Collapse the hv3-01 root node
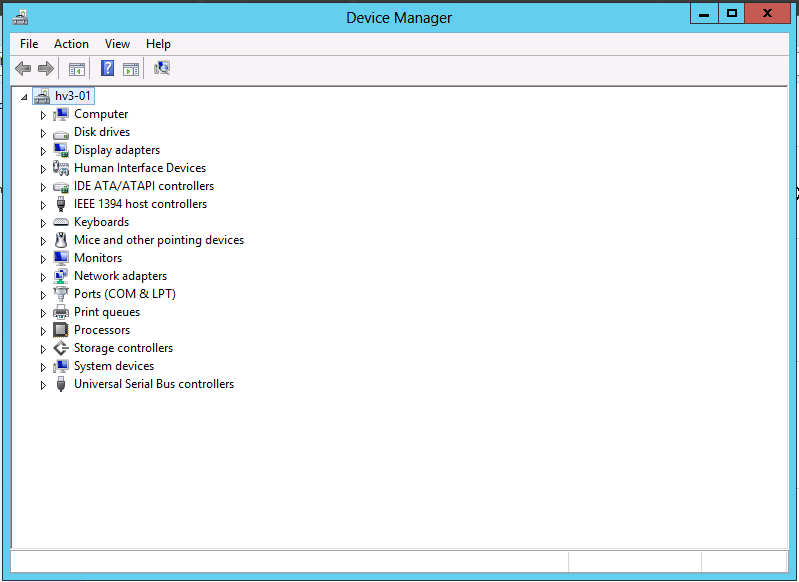This screenshot has height=582, width=799. 24,97
